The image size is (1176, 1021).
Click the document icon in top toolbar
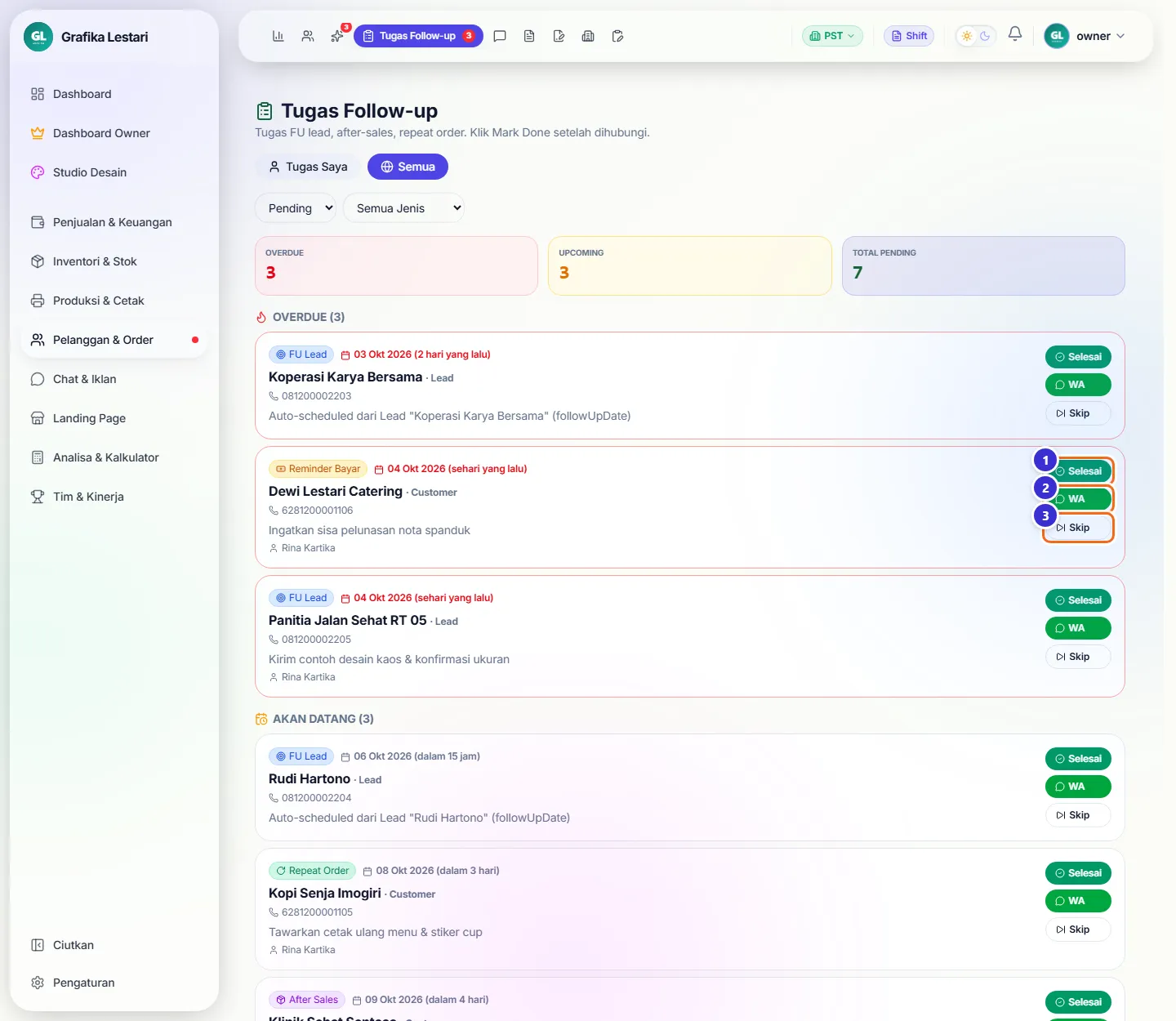(529, 36)
